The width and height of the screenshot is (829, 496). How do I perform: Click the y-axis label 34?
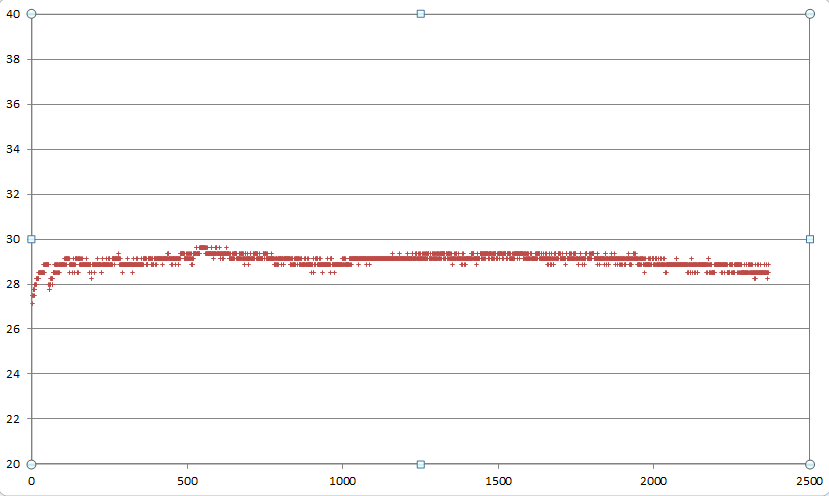click(13, 149)
